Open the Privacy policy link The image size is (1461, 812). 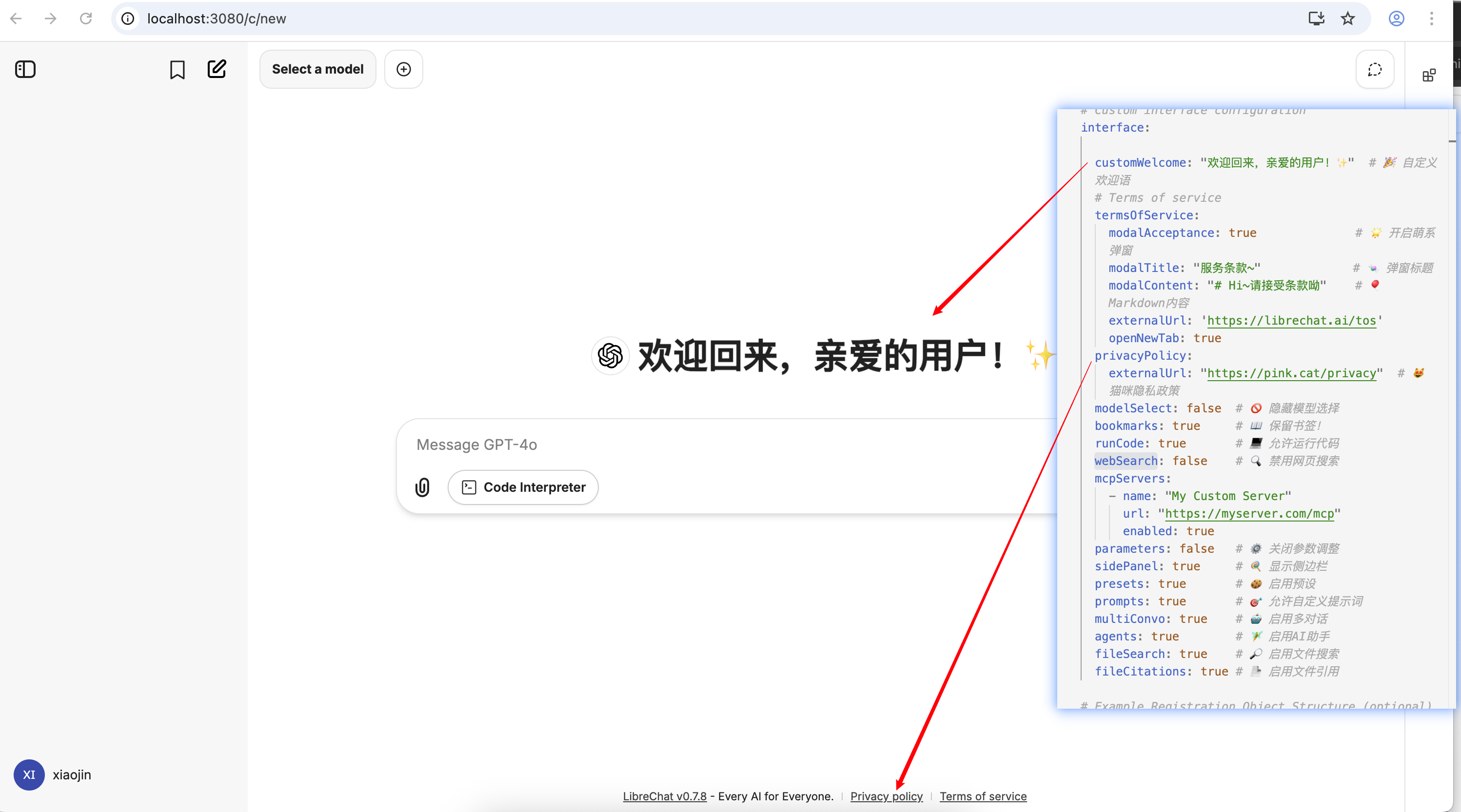(886, 796)
